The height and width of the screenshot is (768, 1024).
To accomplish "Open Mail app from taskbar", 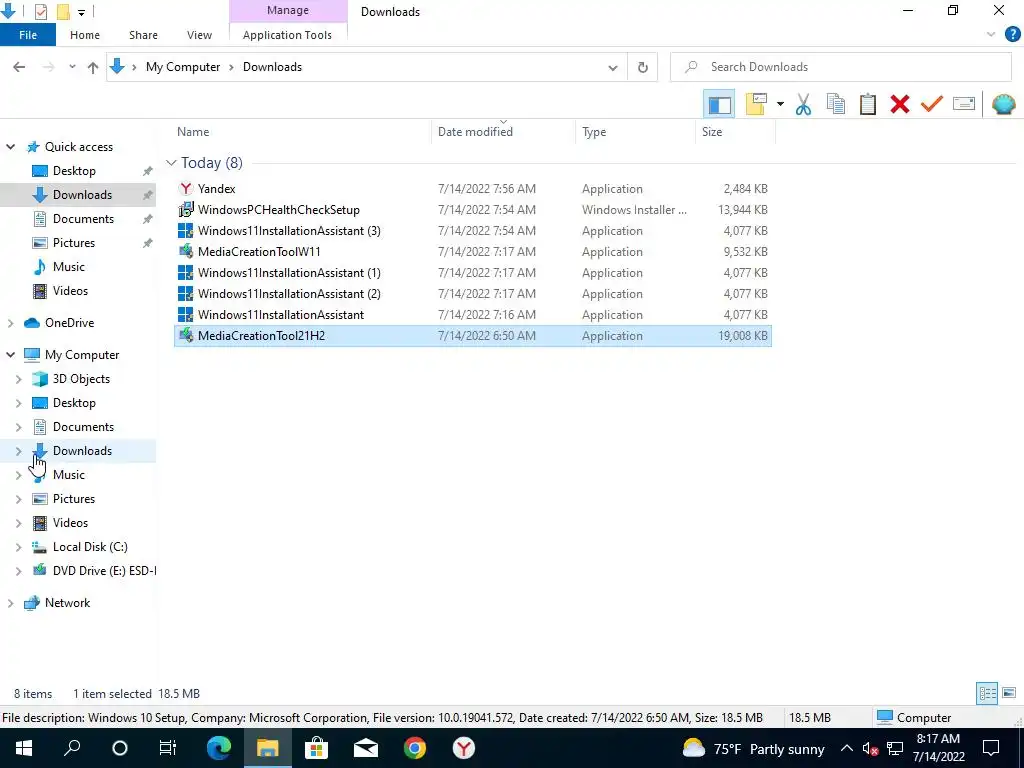I will point(366,748).
